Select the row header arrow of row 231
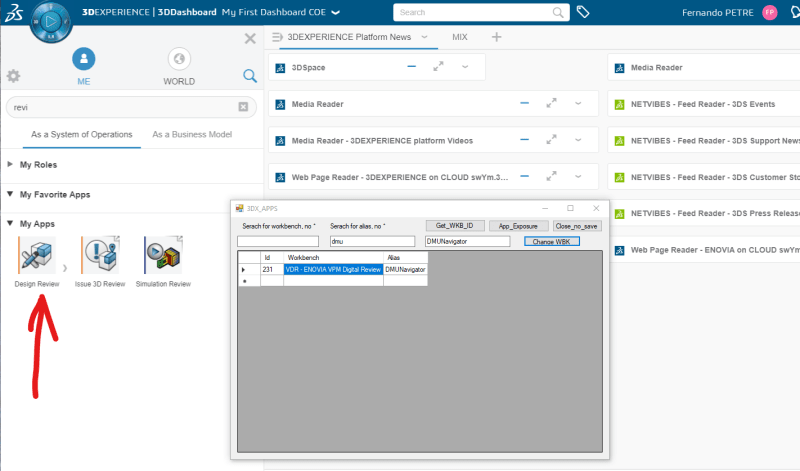This screenshot has height=471, width=800. click(249, 269)
